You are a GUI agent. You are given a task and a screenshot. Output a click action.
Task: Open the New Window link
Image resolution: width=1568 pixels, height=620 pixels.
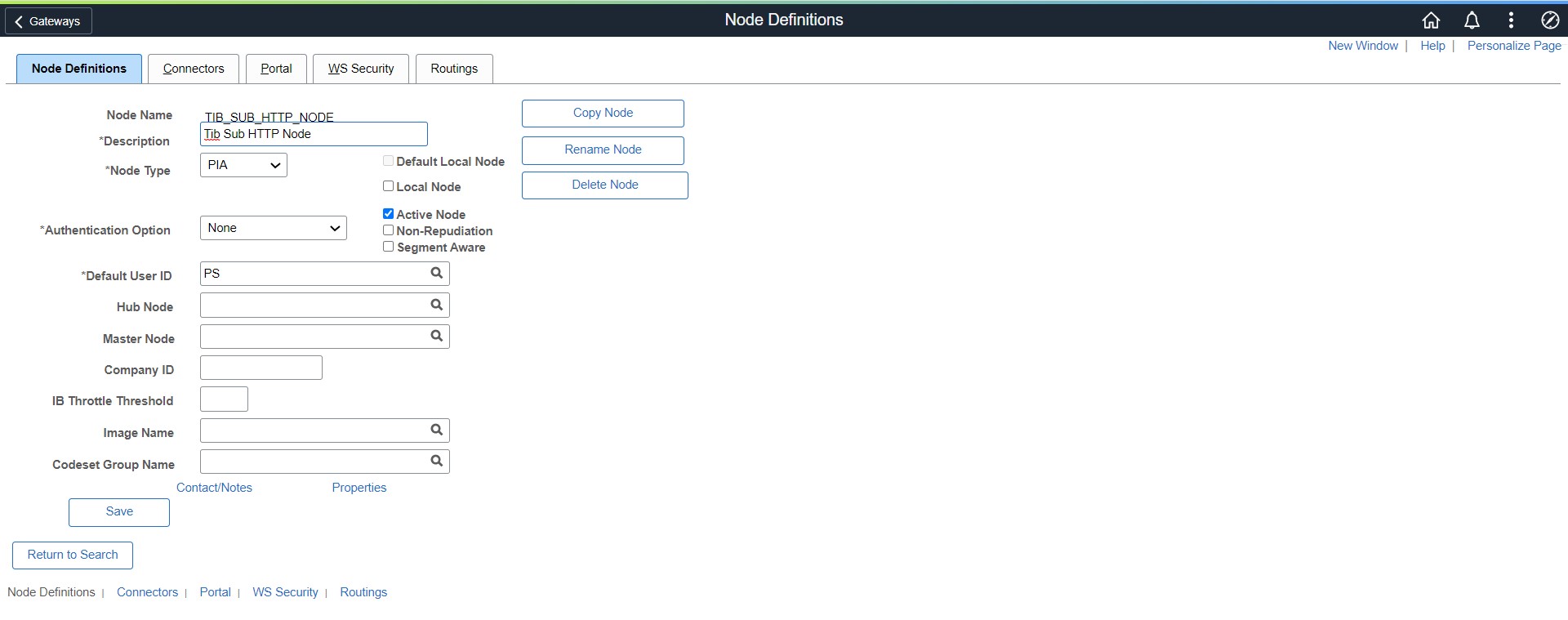pos(1363,46)
